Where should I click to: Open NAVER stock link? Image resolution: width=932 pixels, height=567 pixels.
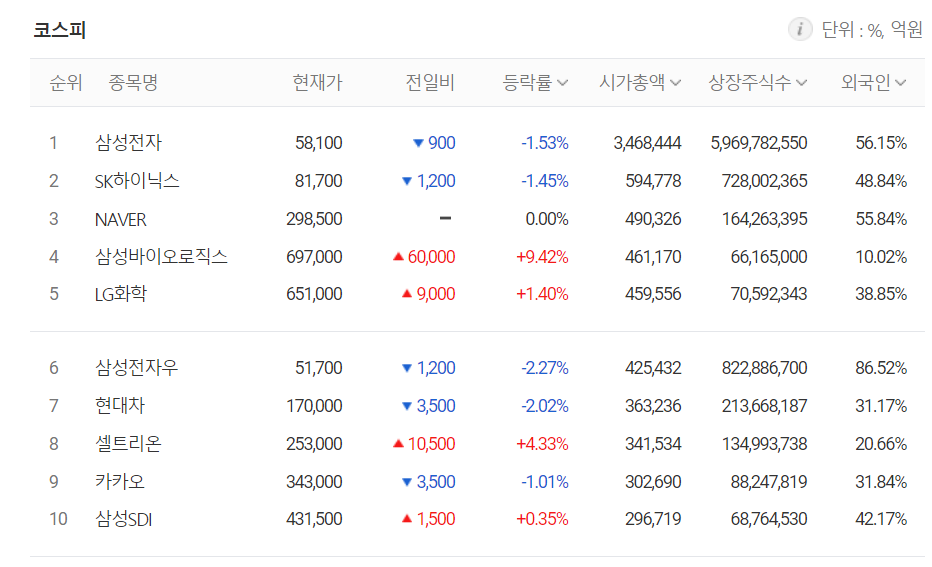(121, 219)
